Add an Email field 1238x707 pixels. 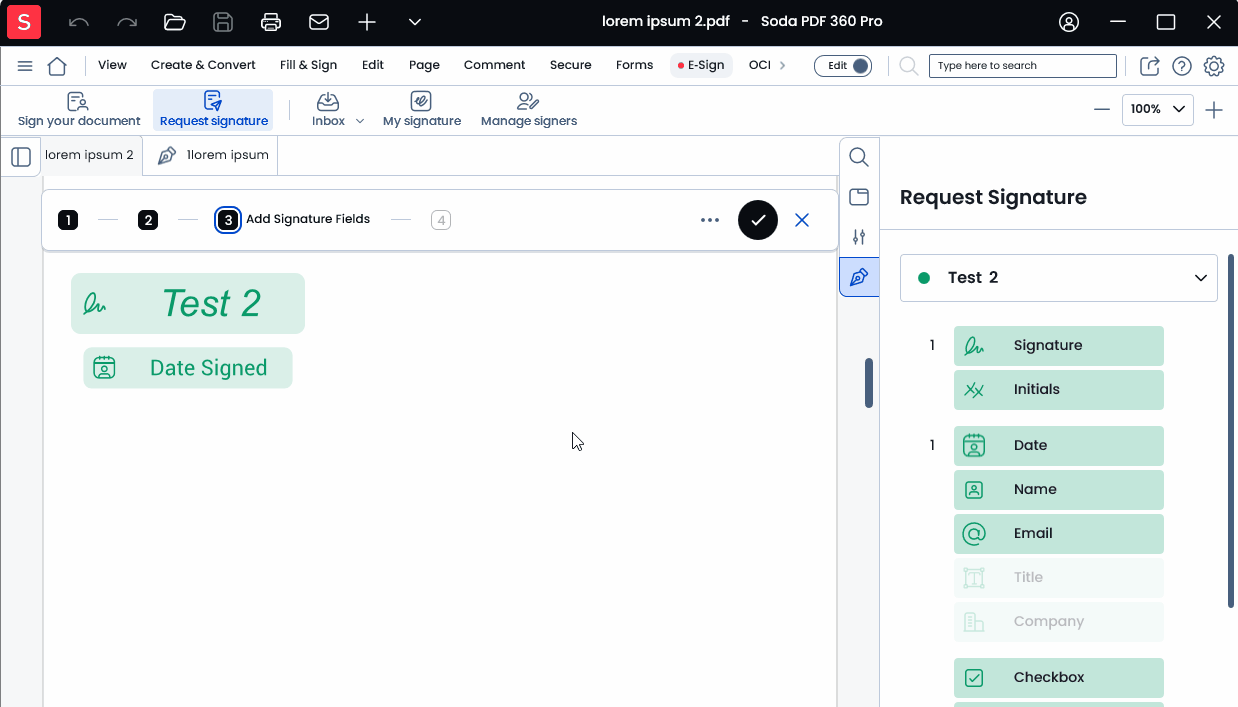(x=1059, y=534)
